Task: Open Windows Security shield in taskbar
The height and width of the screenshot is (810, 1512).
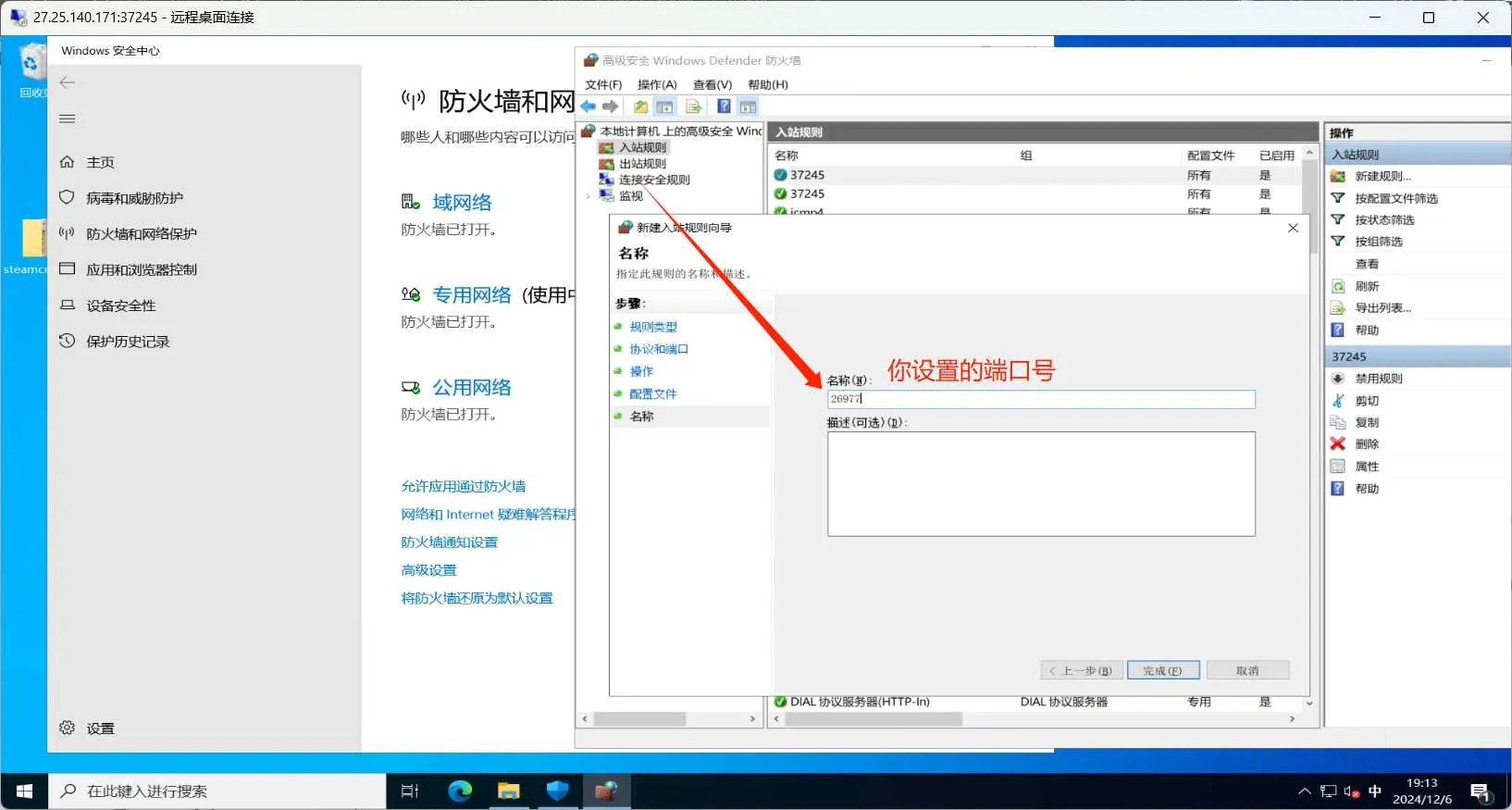Action: point(557,791)
